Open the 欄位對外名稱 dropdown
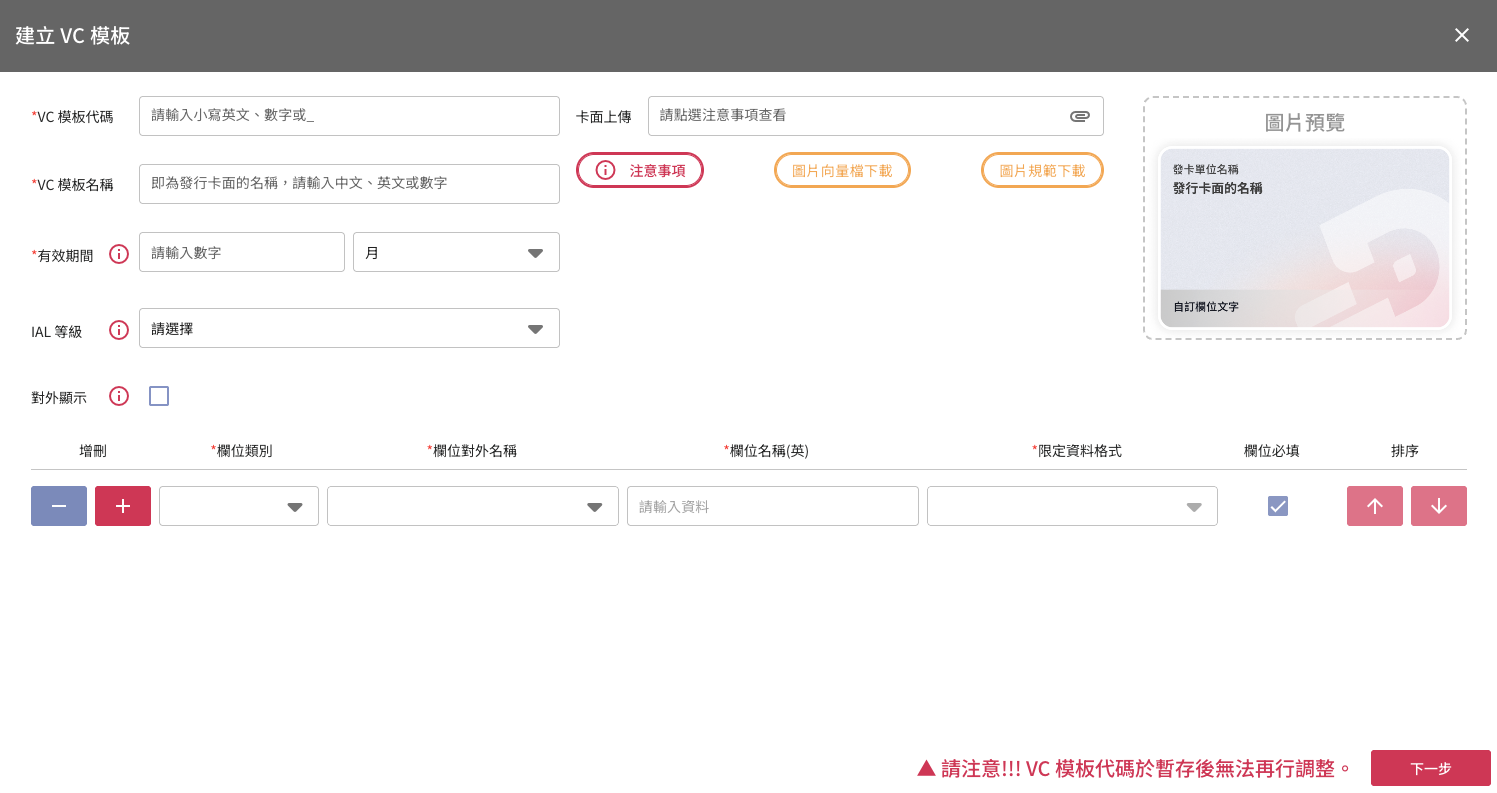The height and width of the screenshot is (793, 1497). click(x=472, y=506)
